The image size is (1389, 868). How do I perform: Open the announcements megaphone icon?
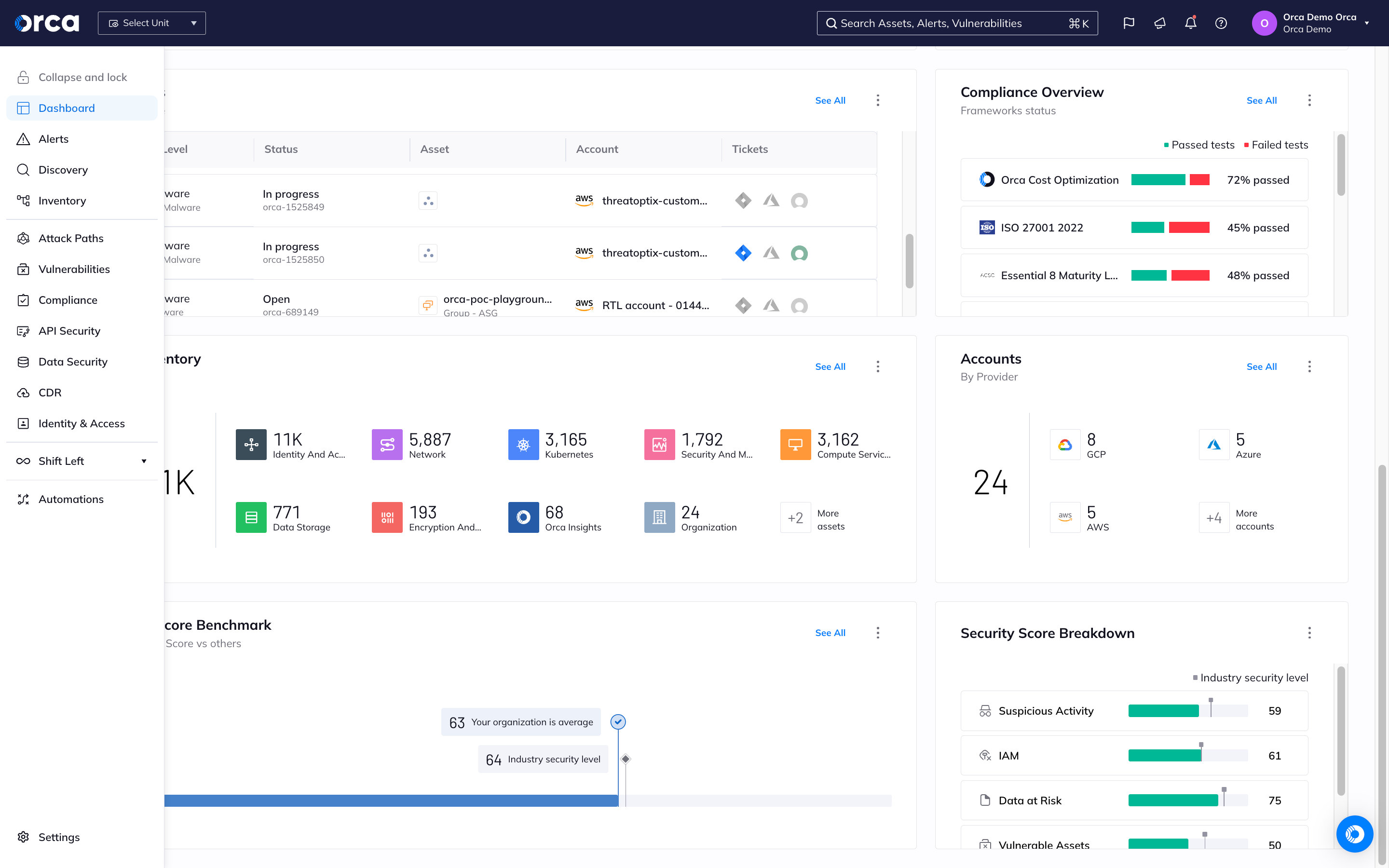pos(1159,23)
